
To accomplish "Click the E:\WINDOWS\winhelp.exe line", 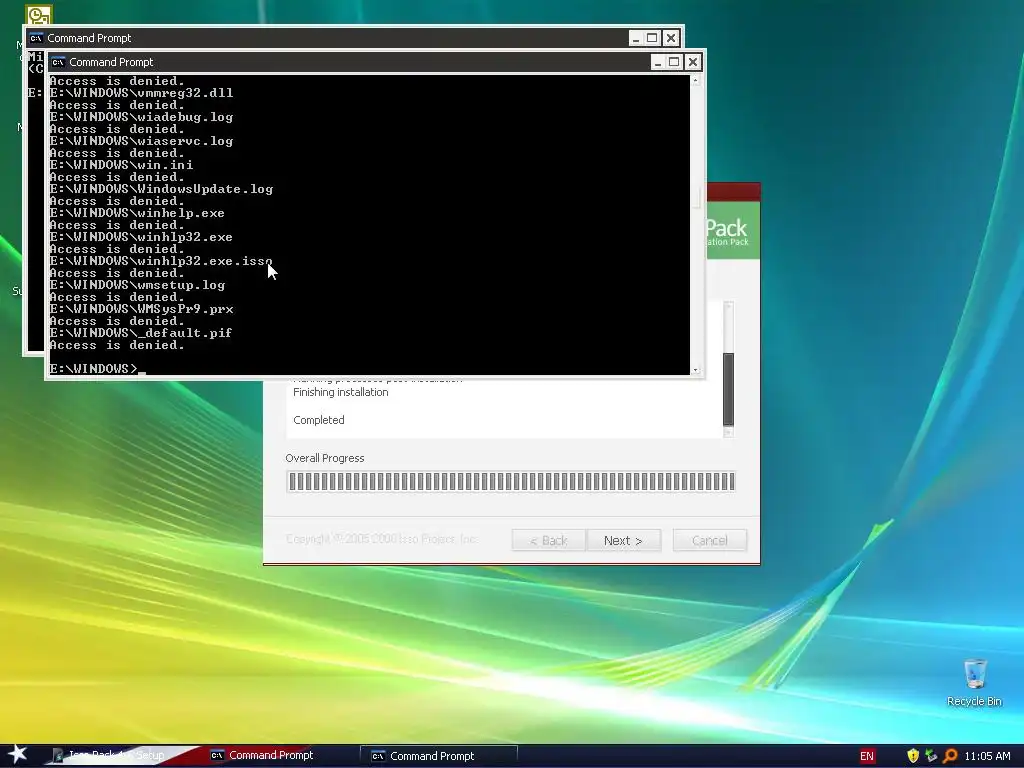I will coord(137,213).
